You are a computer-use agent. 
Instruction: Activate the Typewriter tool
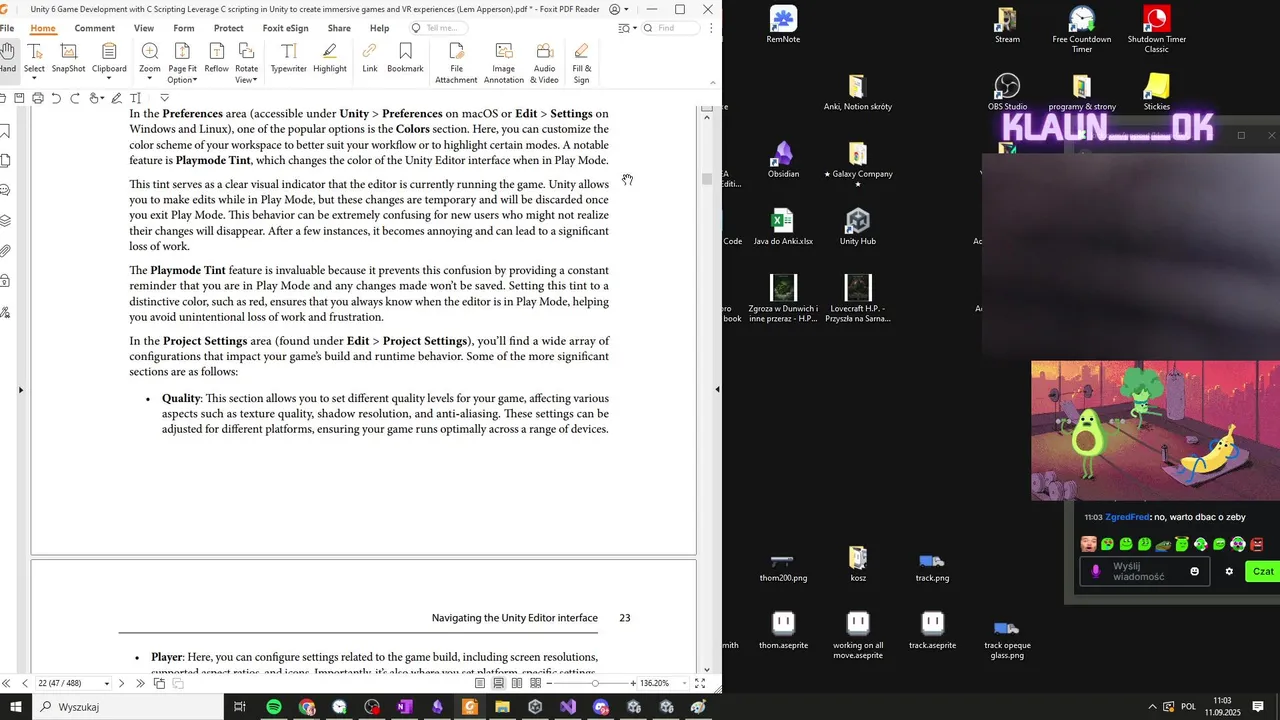tap(288, 58)
